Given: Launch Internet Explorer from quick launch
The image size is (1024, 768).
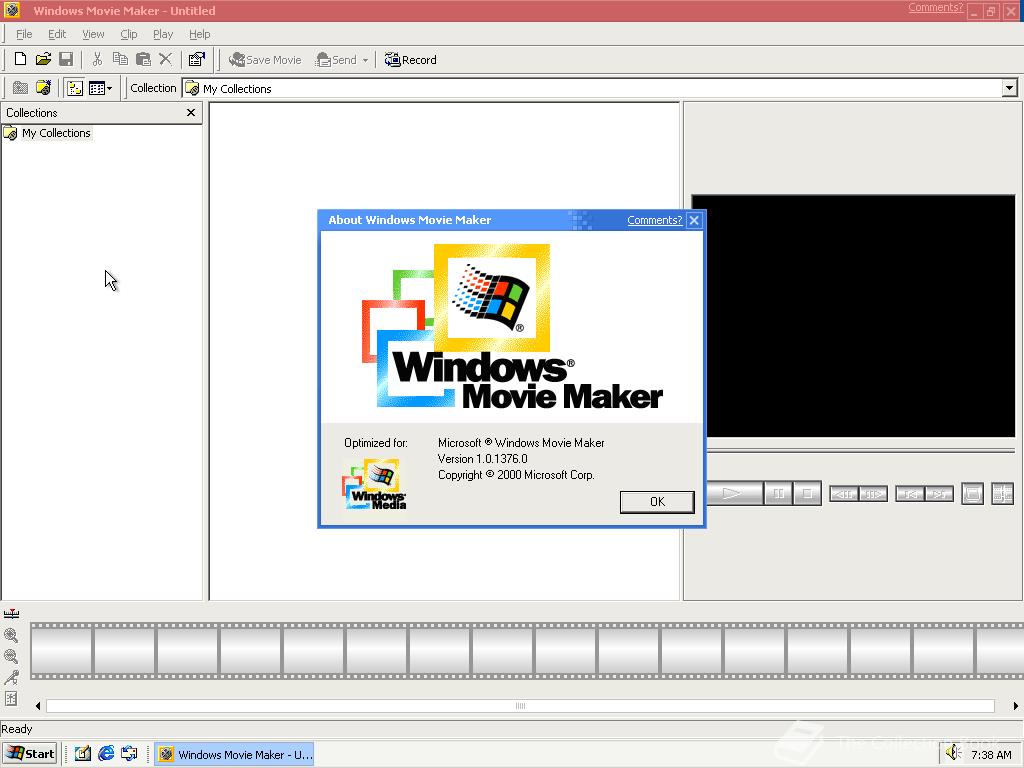Looking at the screenshot, I should point(106,754).
